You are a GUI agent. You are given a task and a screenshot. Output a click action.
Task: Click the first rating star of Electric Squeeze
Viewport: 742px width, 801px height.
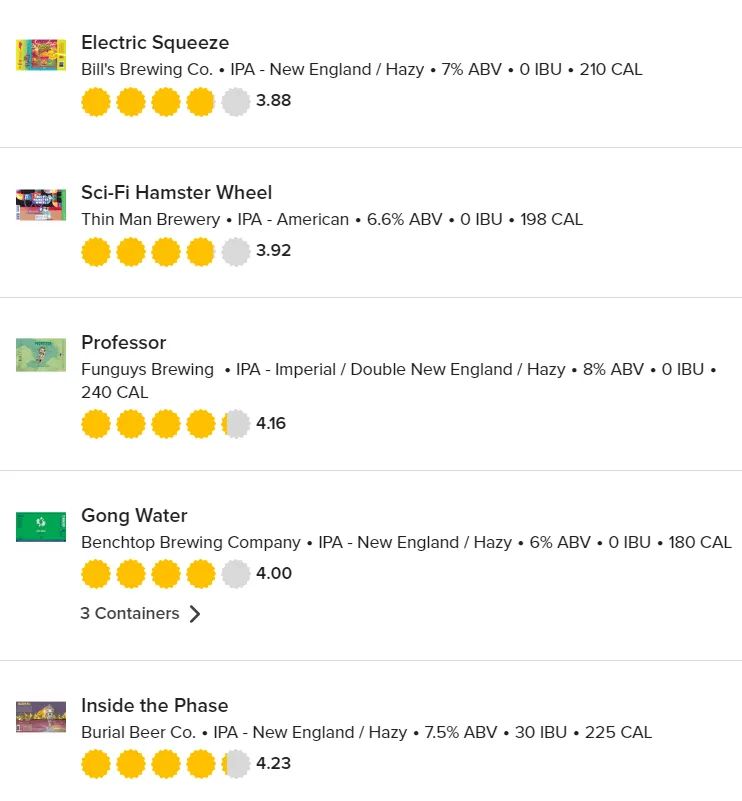(x=96, y=102)
